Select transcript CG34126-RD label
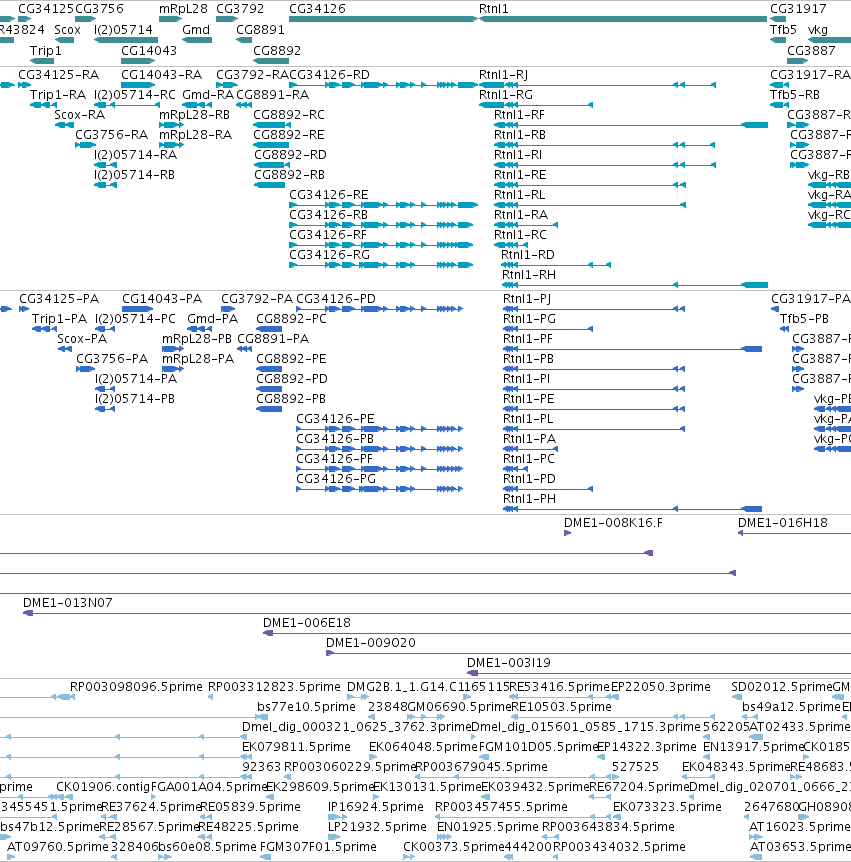Viewport: 851px width, 862px height. pyautogui.click(x=329, y=75)
